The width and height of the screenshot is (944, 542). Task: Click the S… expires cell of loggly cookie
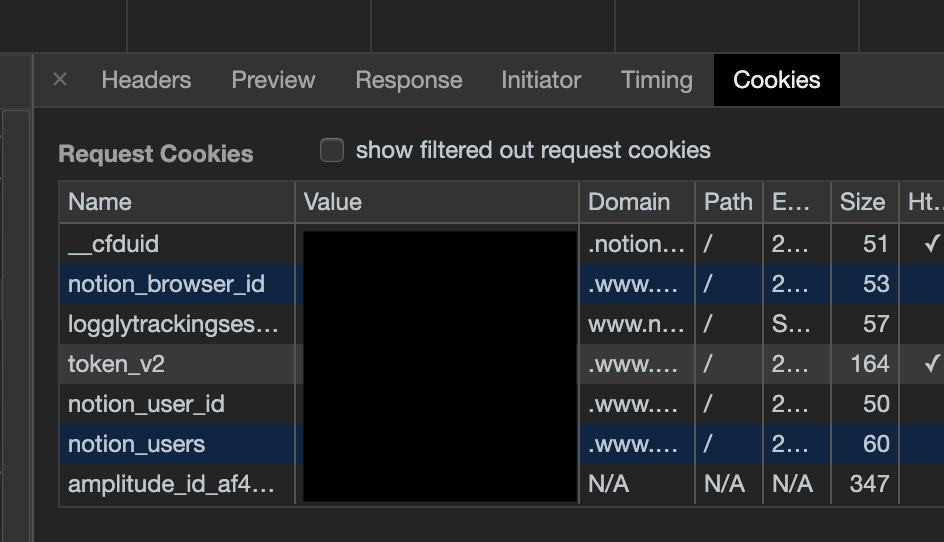(790, 324)
